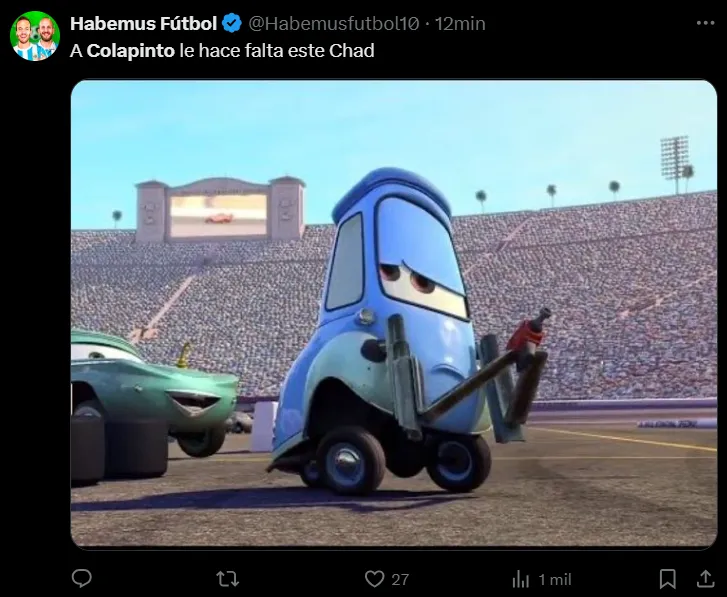Screen dimensions: 727x597
Task: Share the post via upload icon
Action: tap(705, 578)
